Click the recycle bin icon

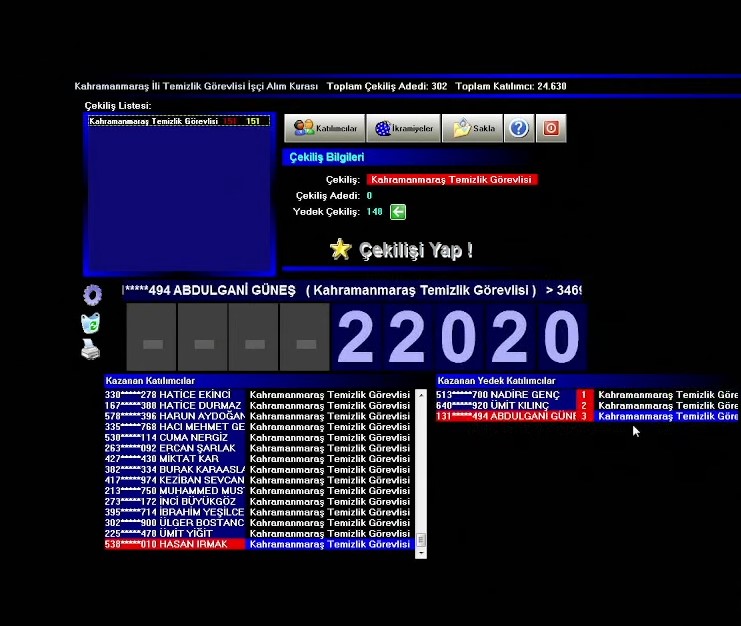90,323
